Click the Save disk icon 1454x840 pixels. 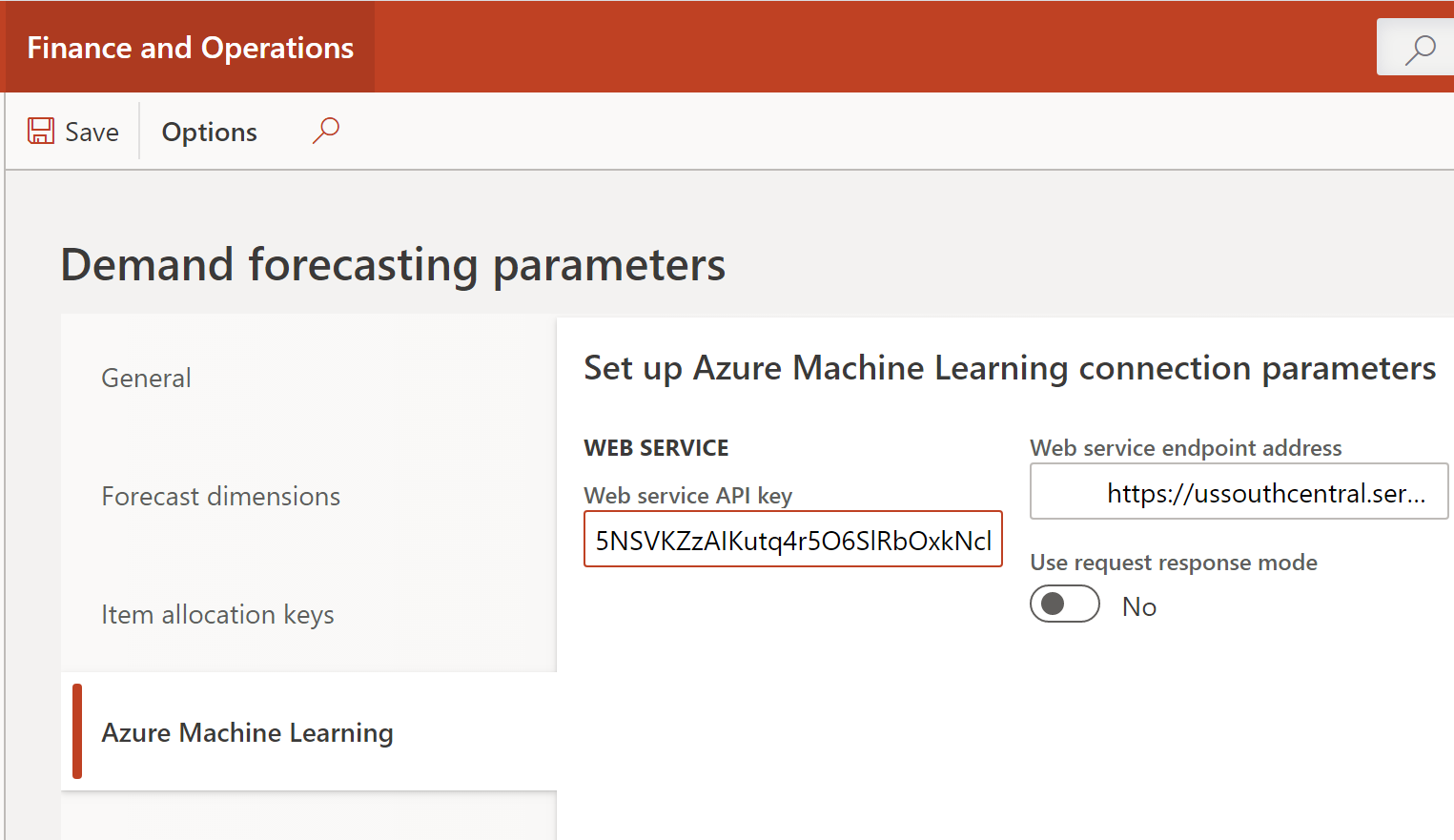coord(42,131)
